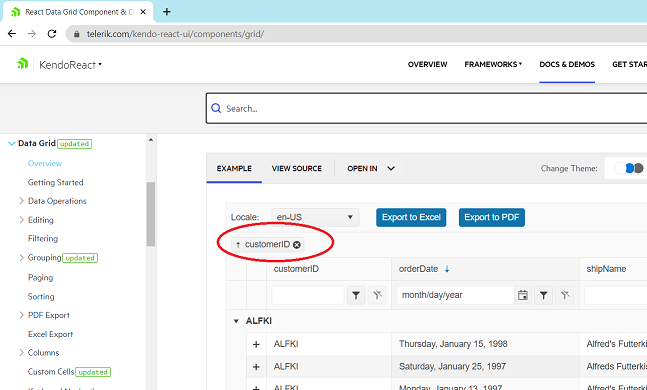Open Custom Cells sidebar link

click(51, 371)
